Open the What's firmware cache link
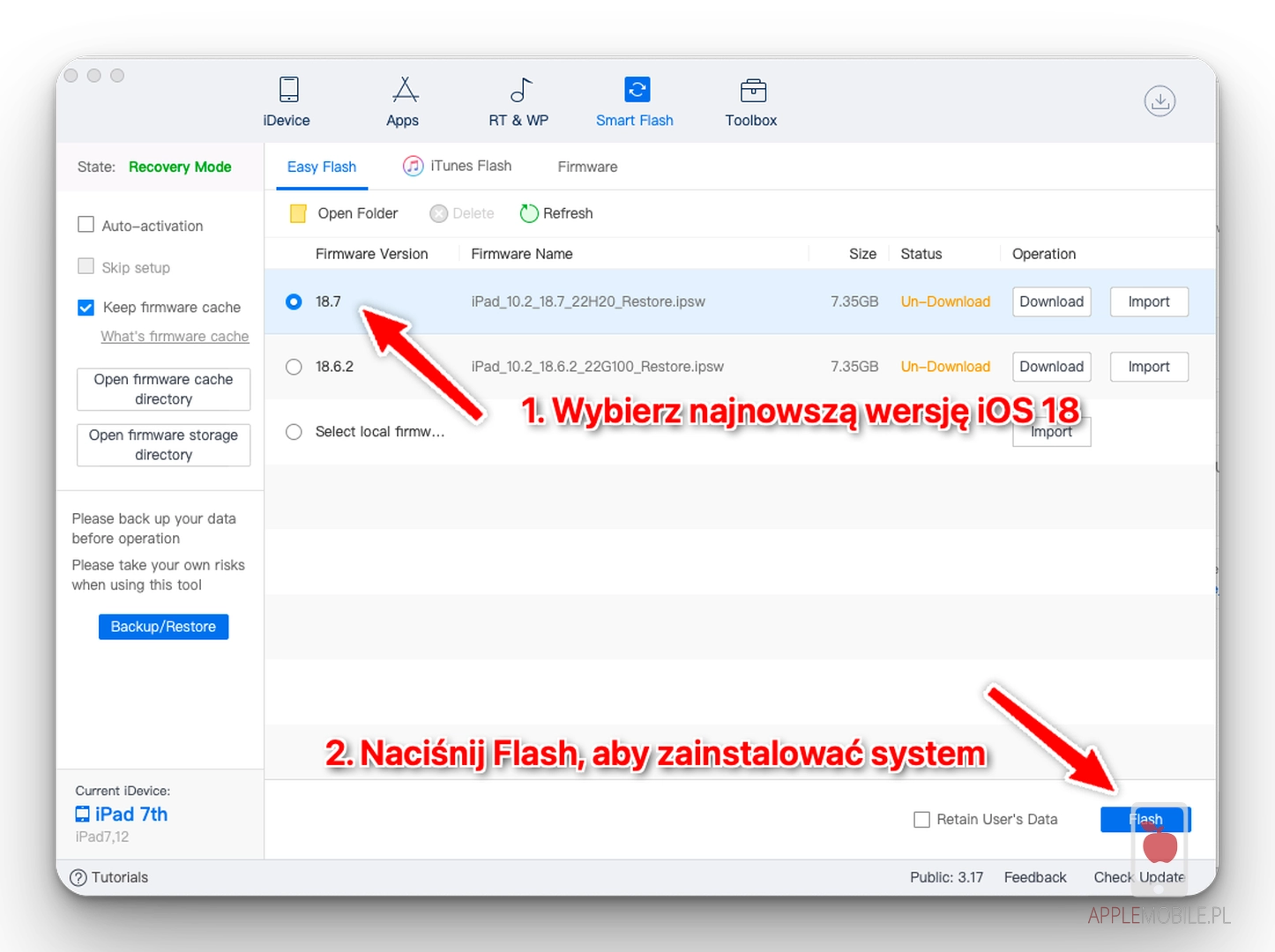Screen dimensions: 1275x952 click(175, 336)
